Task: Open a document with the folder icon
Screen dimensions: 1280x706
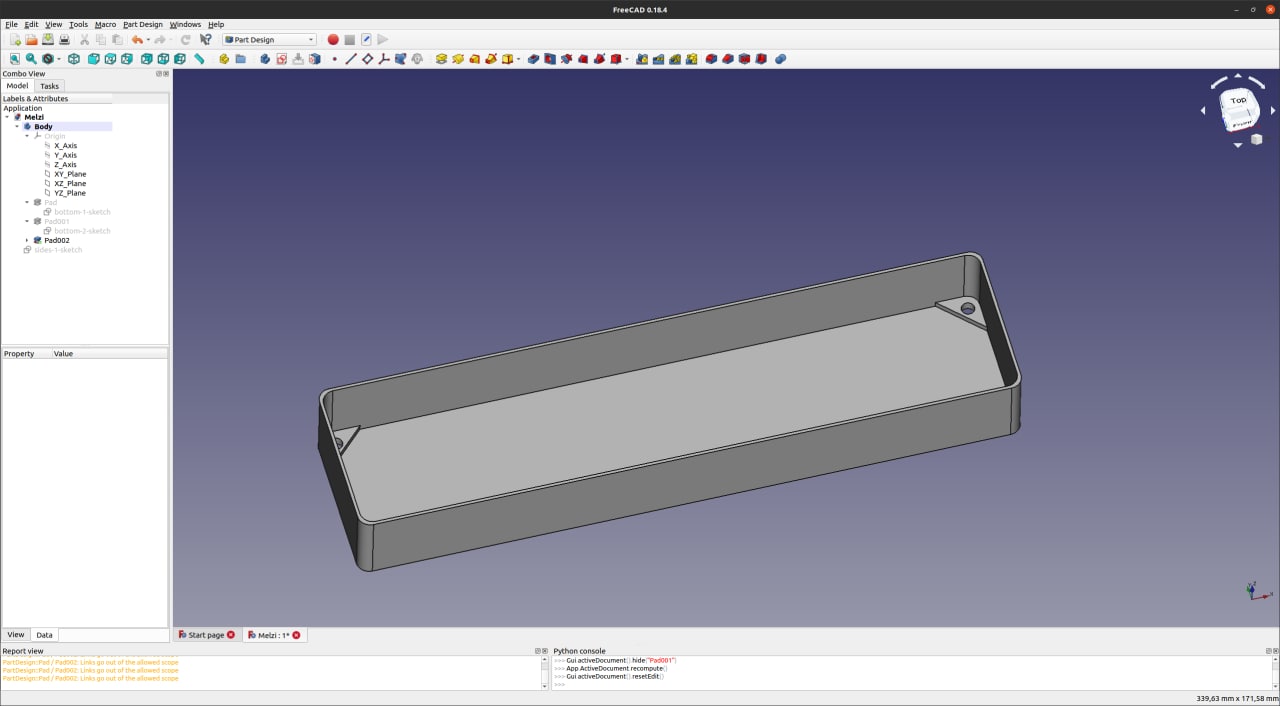Action: coord(31,40)
